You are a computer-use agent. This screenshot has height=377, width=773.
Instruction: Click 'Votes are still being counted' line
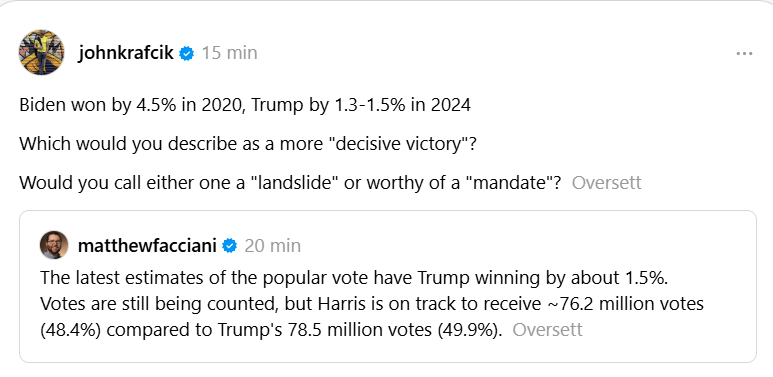click(x=372, y=304)
